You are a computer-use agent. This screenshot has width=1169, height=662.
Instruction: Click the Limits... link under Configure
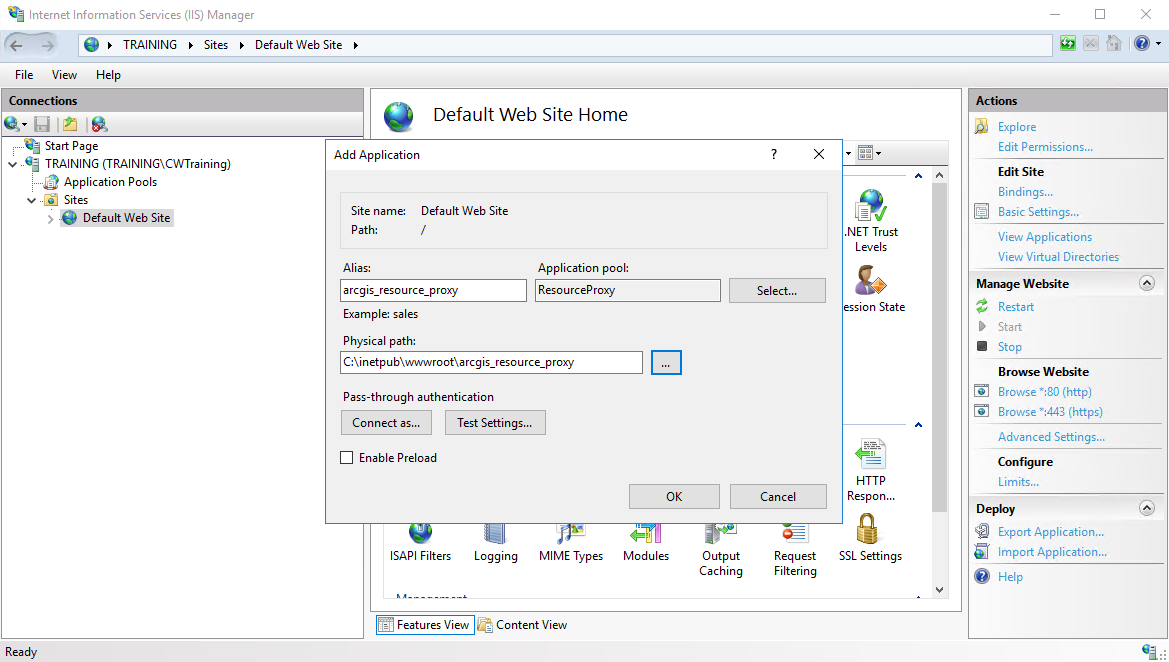1018,482
